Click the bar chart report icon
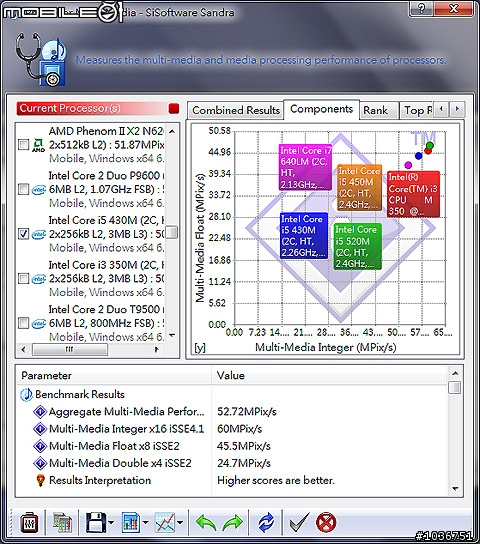 [131, 522]
